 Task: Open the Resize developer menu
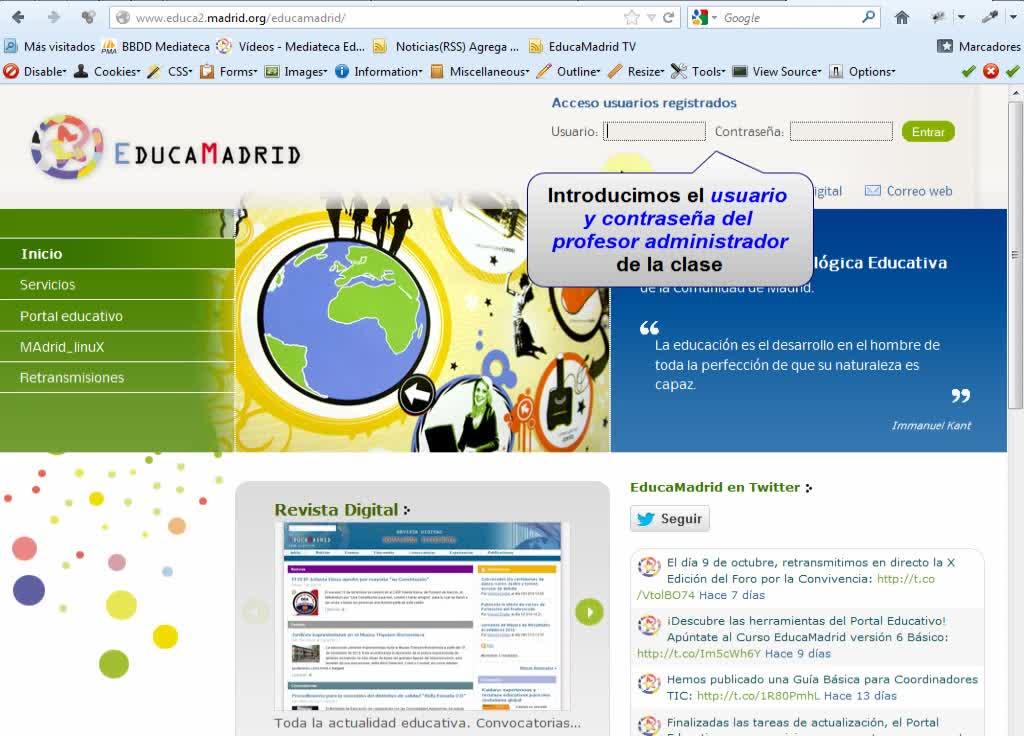(636, 71)
